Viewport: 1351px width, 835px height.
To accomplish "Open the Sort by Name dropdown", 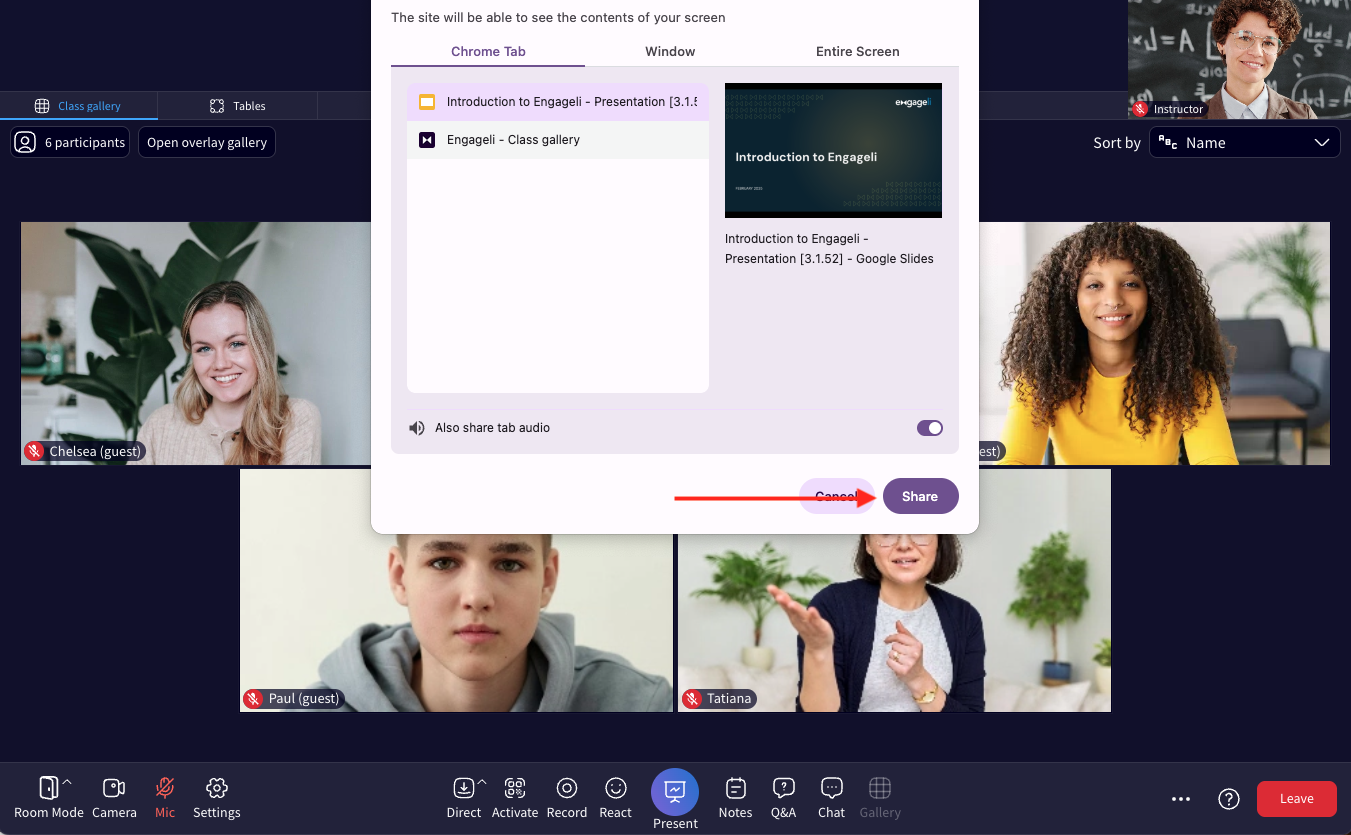I will tap(1245, 143).
